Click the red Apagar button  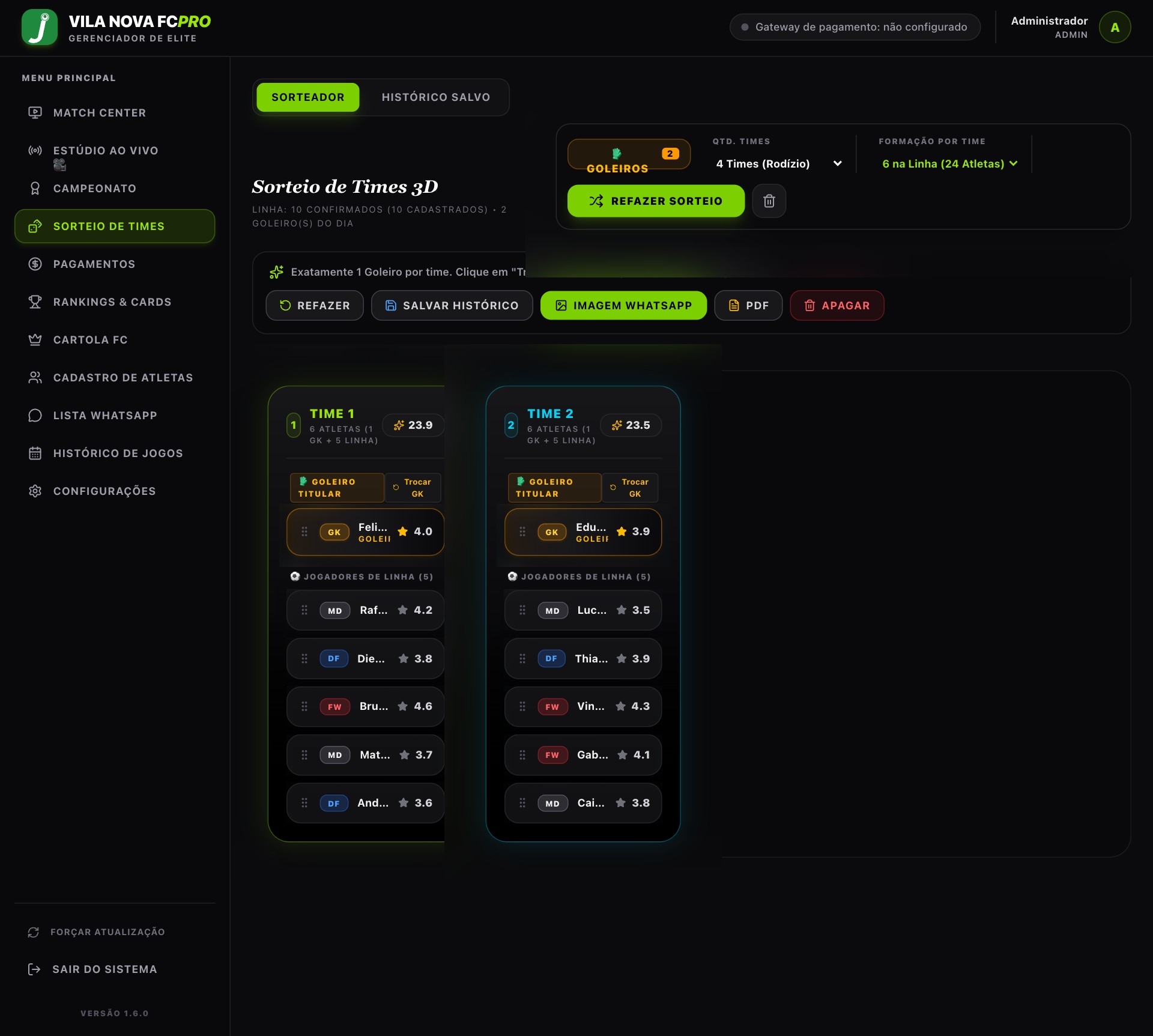pyautogui.click(x=837, y=306)
